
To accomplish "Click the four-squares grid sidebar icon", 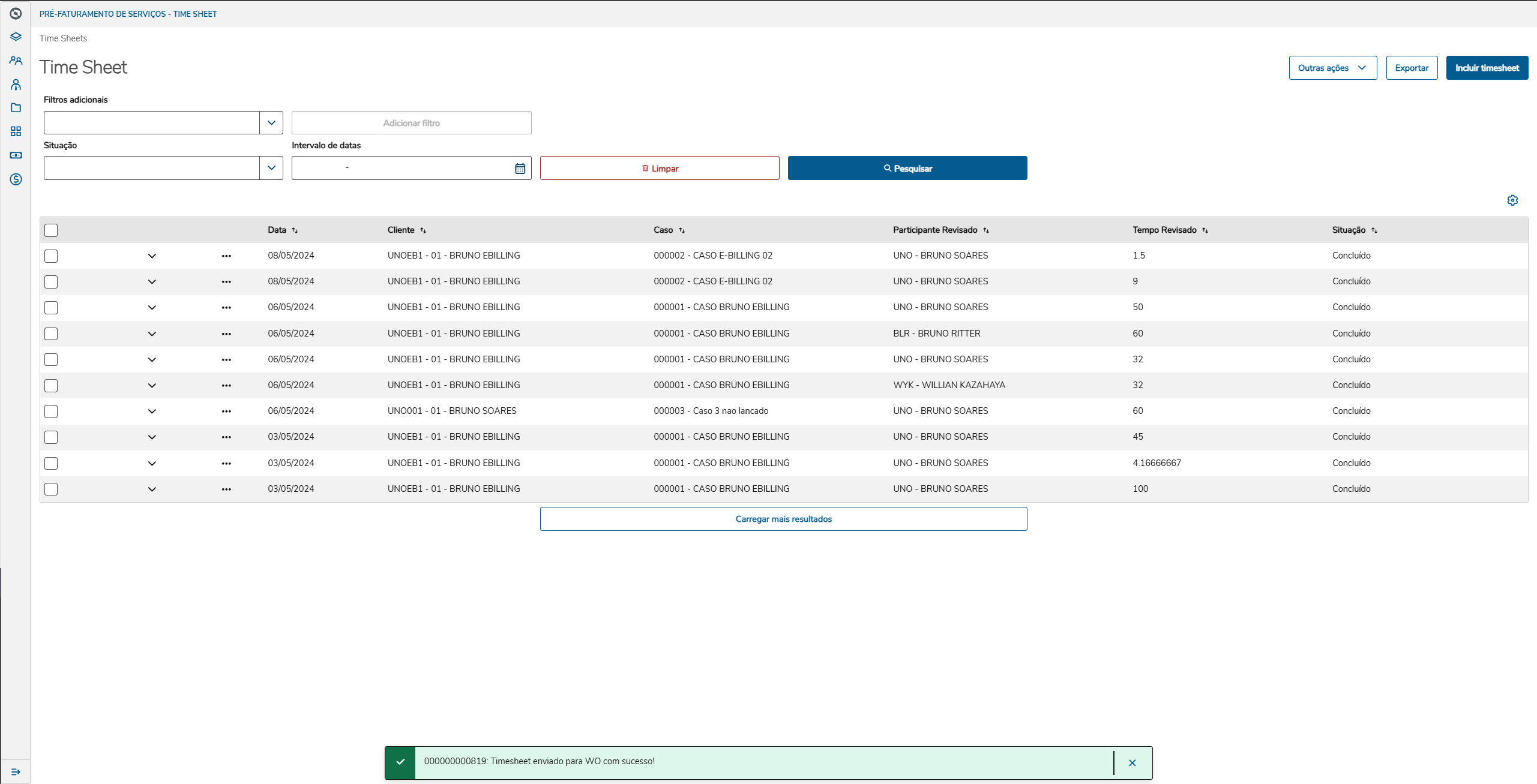I will tap(16, 131).
